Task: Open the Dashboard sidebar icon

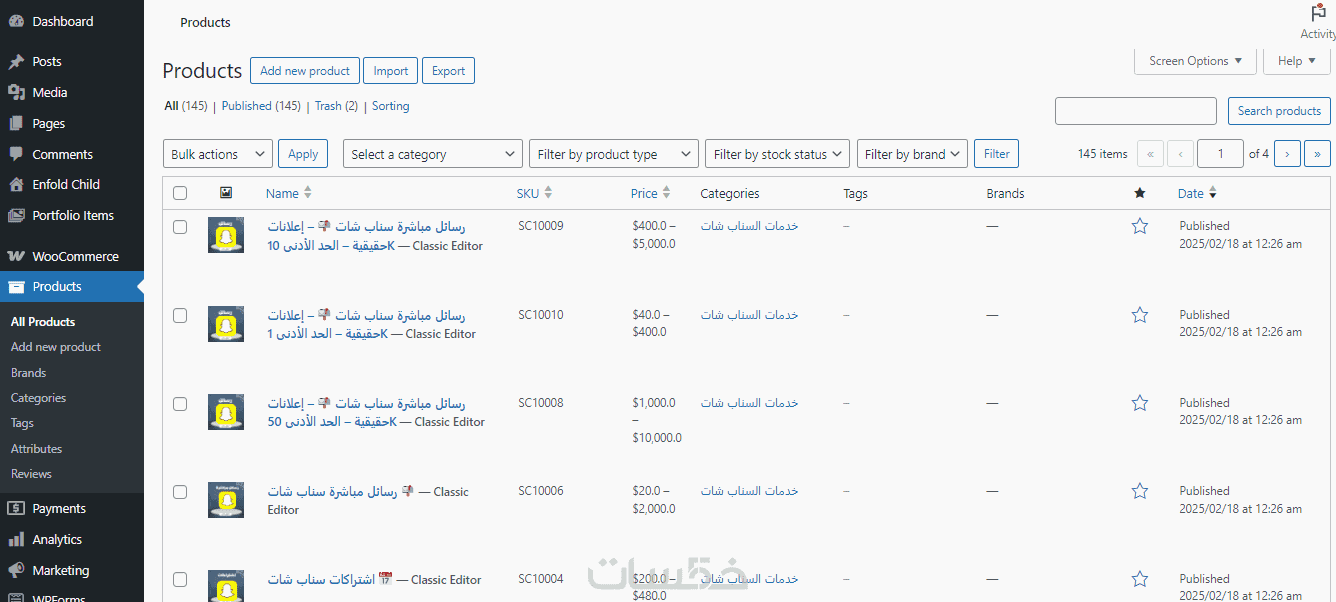Action: 16,21
